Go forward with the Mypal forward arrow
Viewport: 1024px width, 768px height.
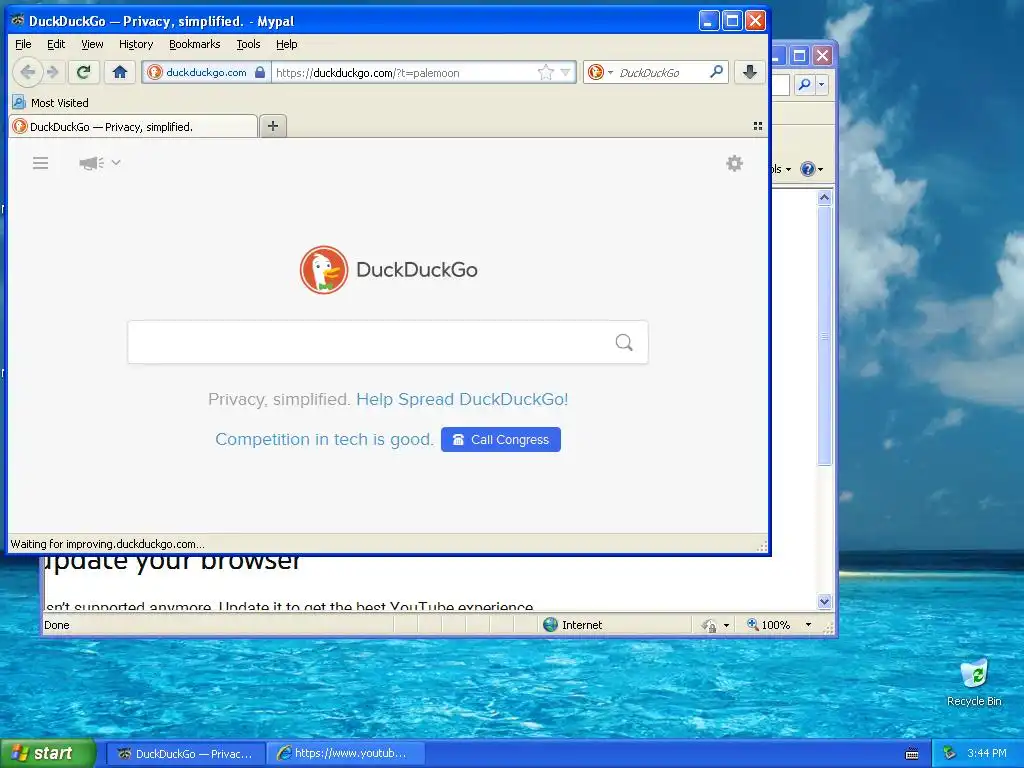coord(53,72)
